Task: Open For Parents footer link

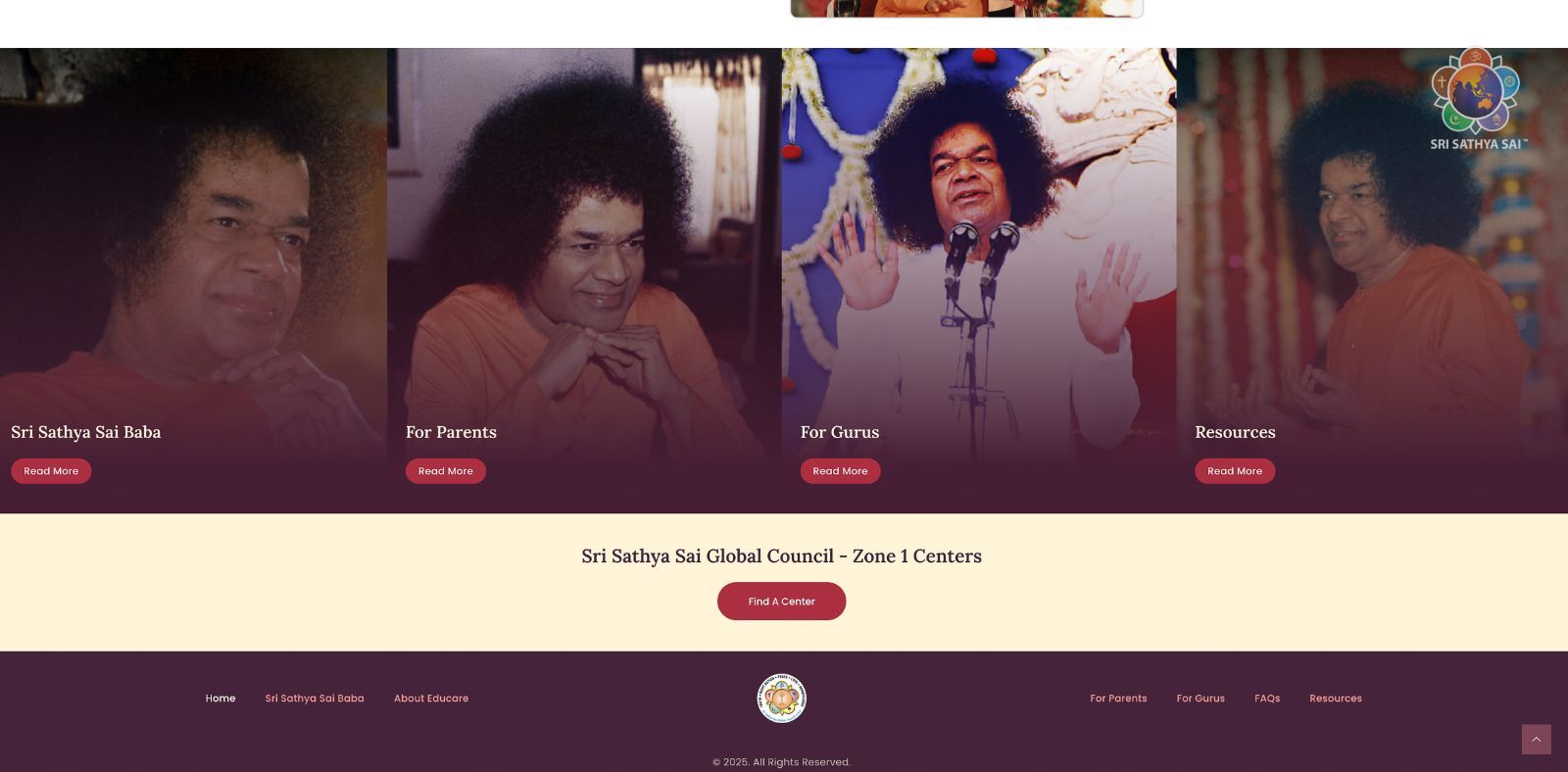Action: [x=1118, y=699]
